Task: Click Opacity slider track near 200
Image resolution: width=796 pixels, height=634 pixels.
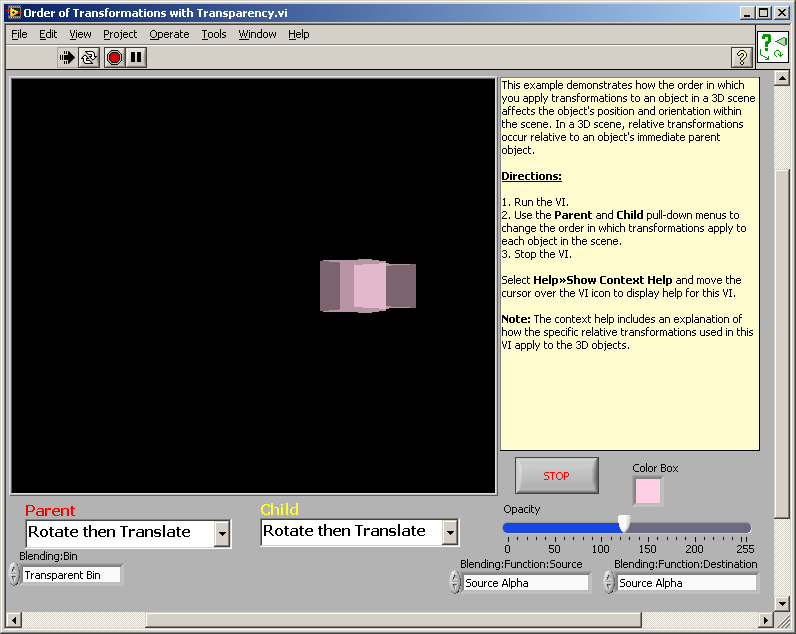Action: pyautogui.click(x=694, y=528)
